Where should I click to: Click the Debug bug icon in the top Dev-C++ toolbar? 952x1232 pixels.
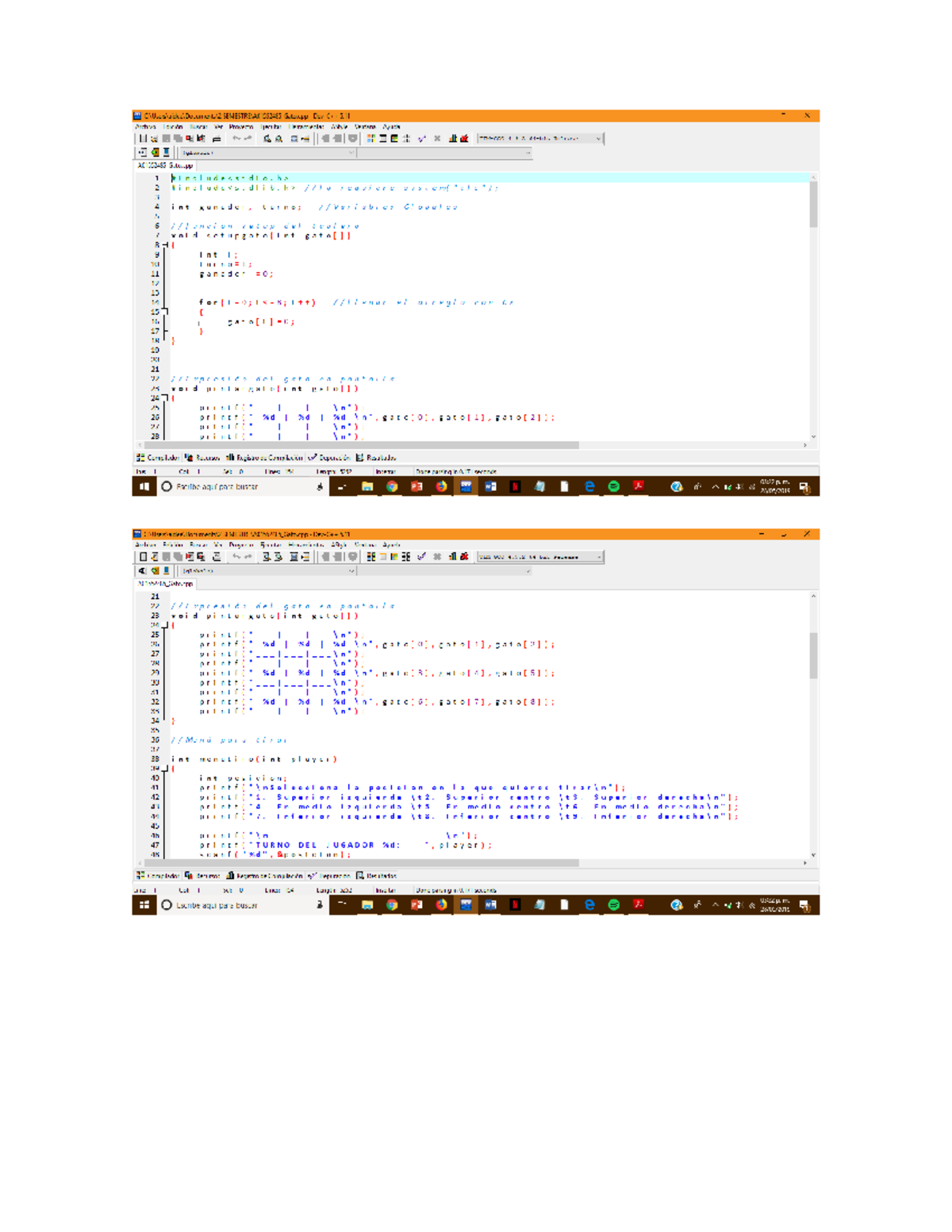[464, 139]
